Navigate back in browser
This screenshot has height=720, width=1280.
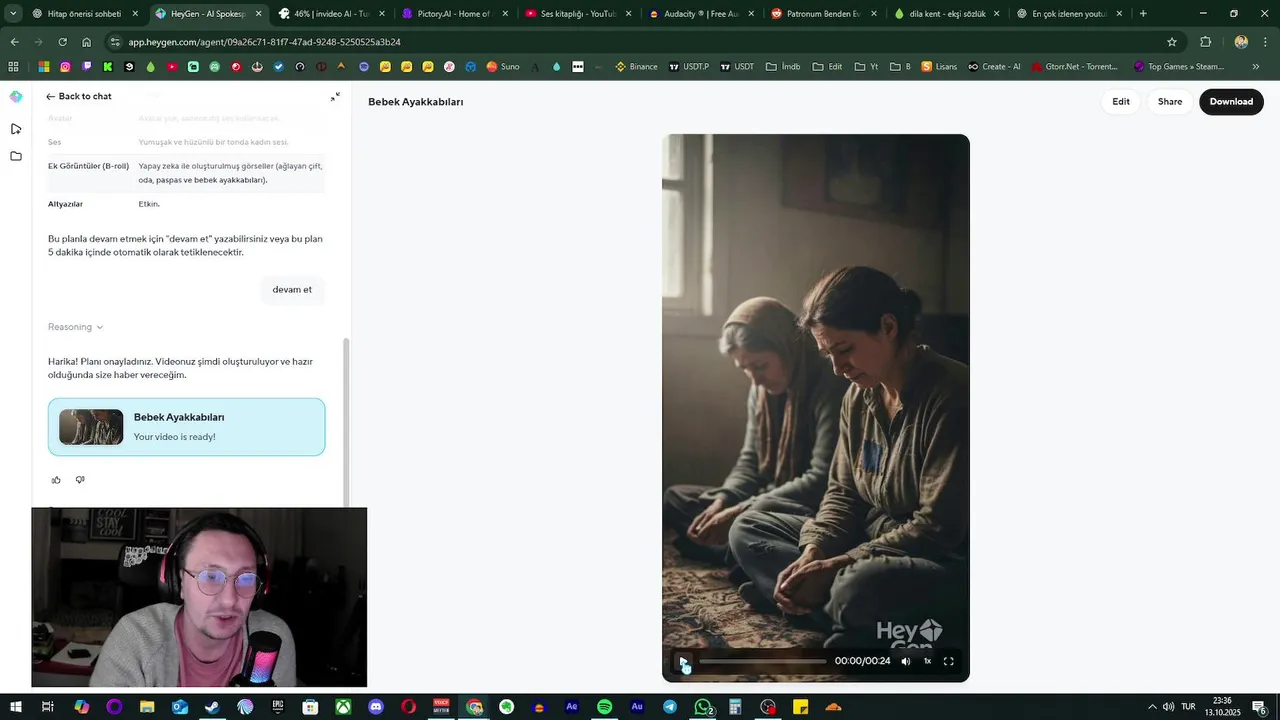pos(14,42)
